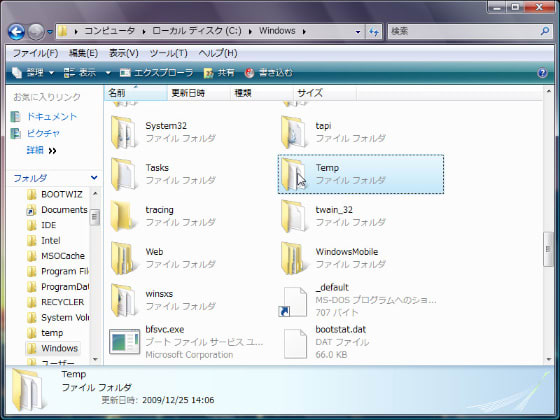This screenshot has width=560, height=420.
Task: Click the large Temp folder preview thumbnail
Action: point(29,390)
